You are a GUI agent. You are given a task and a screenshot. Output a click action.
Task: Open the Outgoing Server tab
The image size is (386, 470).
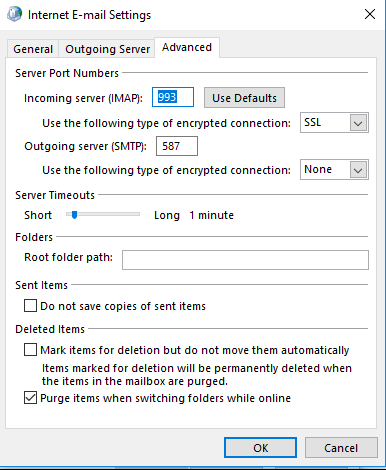[x=107, y=49]
